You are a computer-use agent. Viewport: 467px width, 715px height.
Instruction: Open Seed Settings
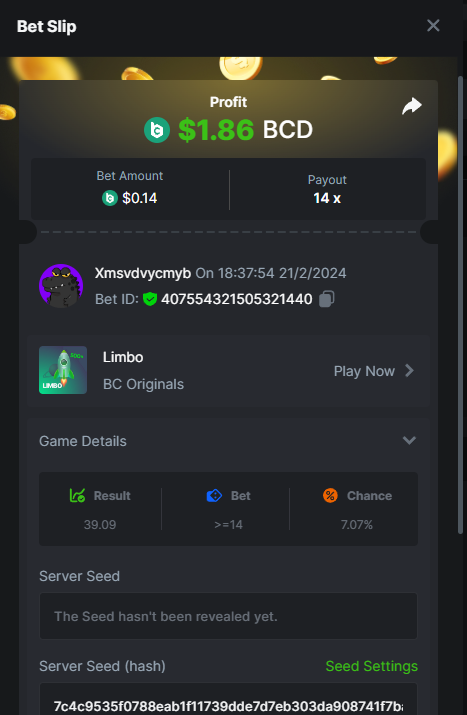(x=372, y=666)
